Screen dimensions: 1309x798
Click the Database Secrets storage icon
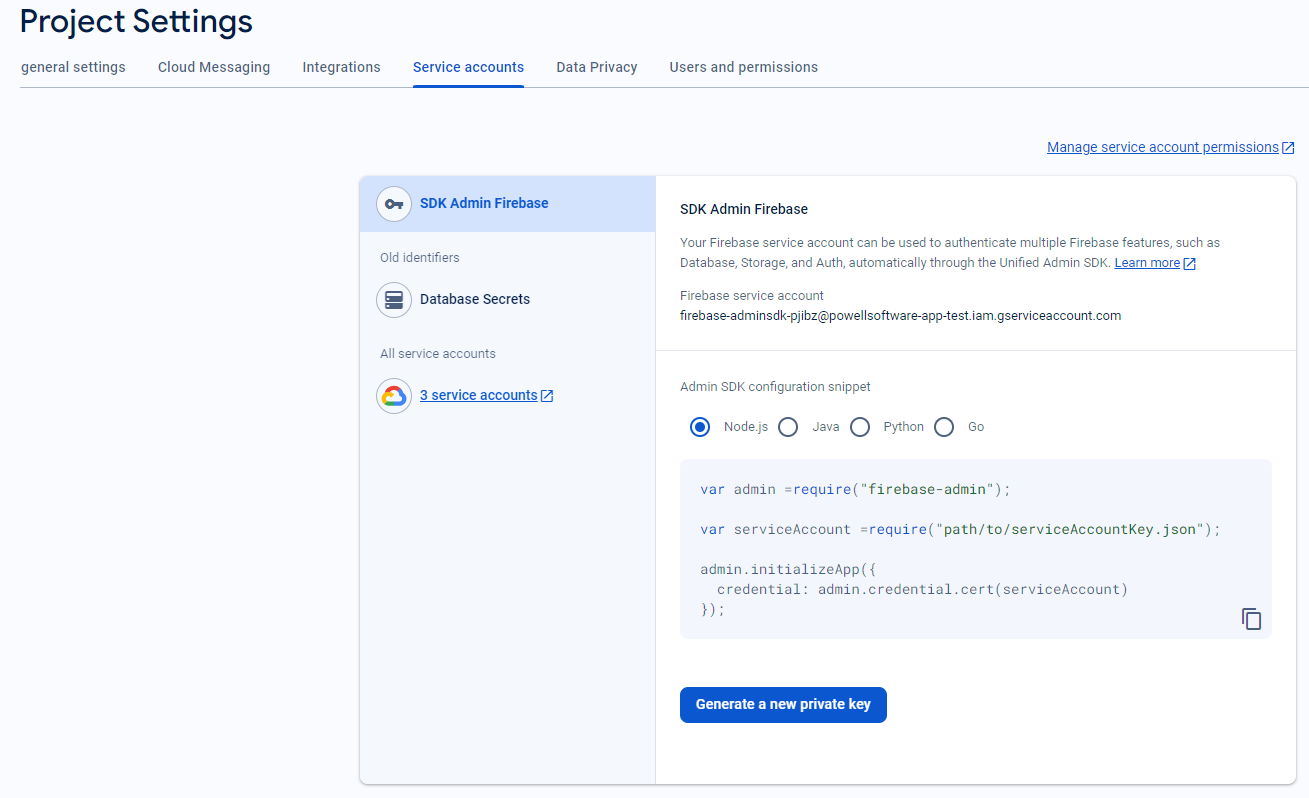point(394,299)
